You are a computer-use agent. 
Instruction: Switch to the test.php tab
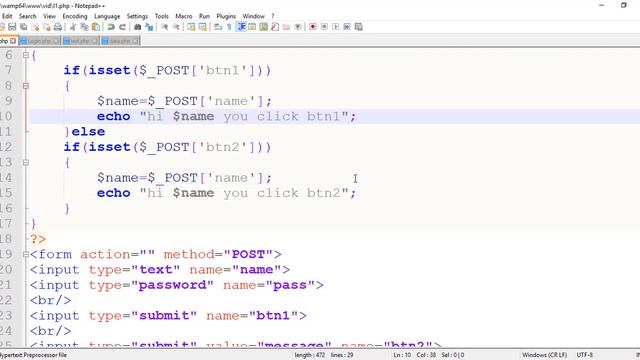tap(80, 41)
